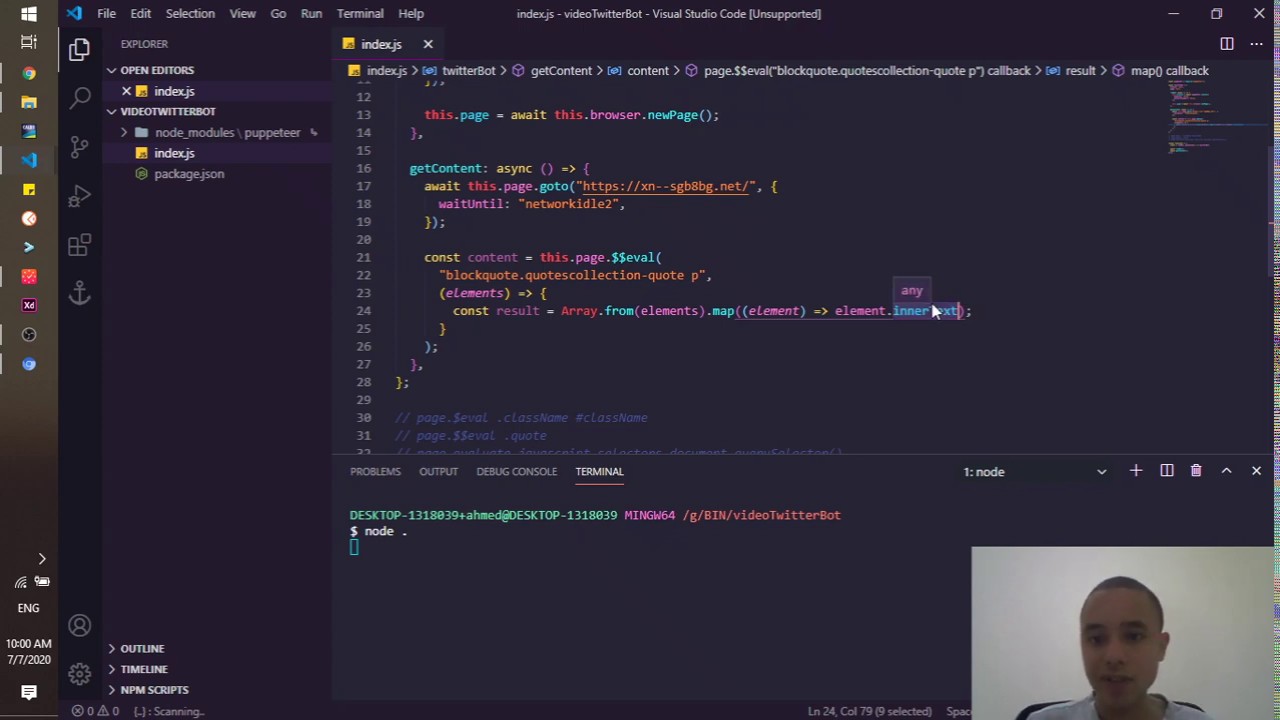Split the terminal panel
The height and width of the screenshot is (720, 1280).
pos(1166,471)
